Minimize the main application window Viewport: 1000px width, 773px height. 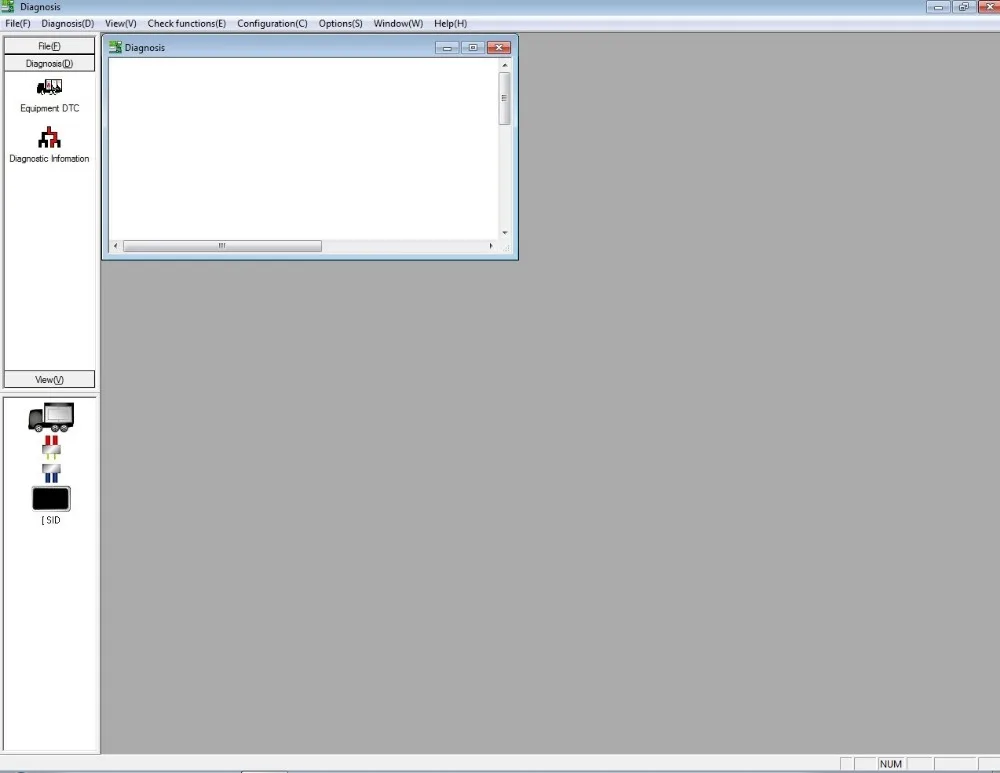tap(938, 7)
